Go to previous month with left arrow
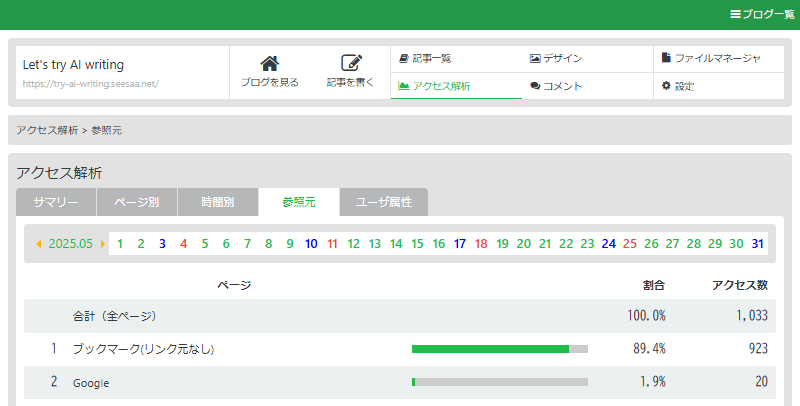 coord(39,243)
